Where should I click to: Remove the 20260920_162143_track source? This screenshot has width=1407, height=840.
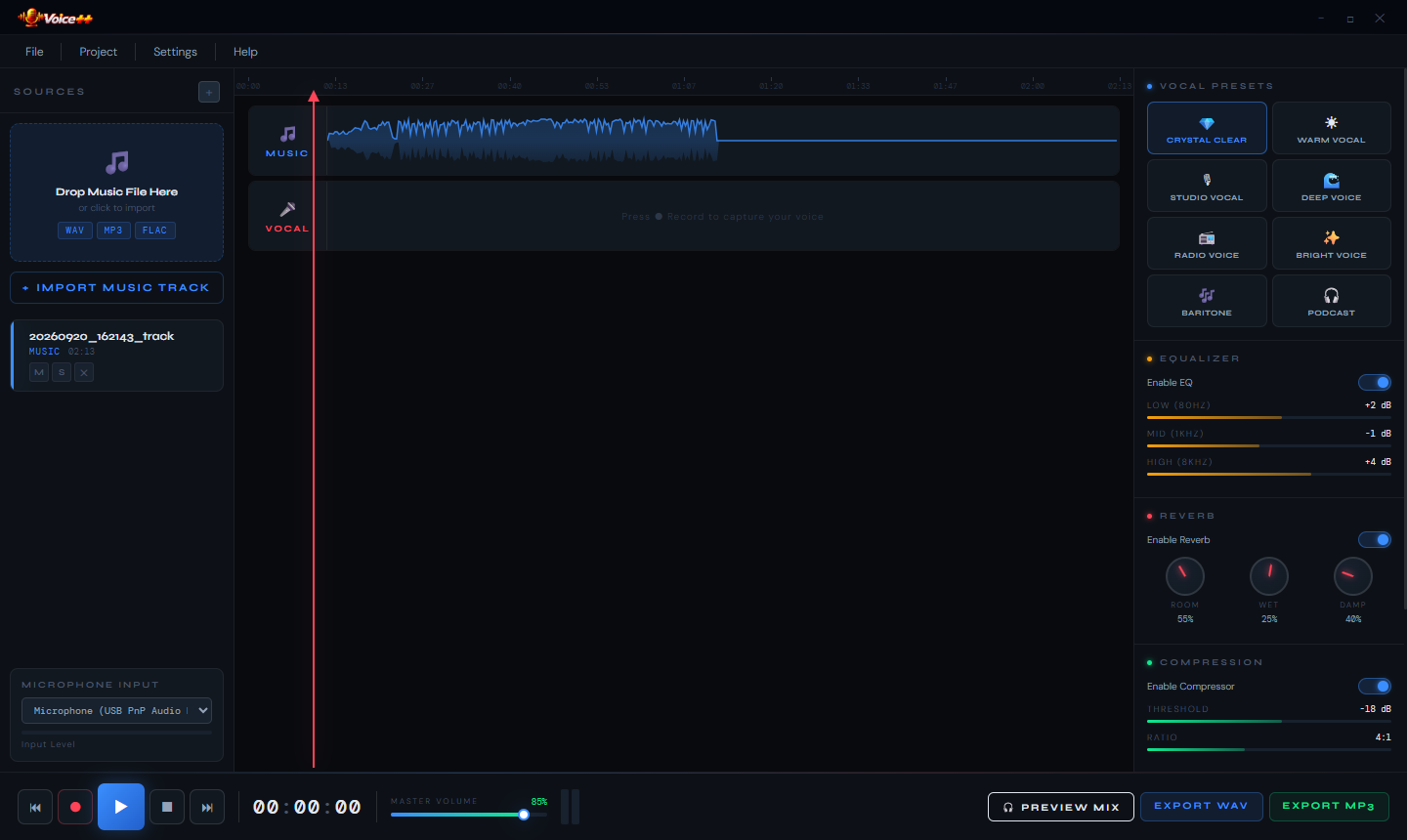84,372
